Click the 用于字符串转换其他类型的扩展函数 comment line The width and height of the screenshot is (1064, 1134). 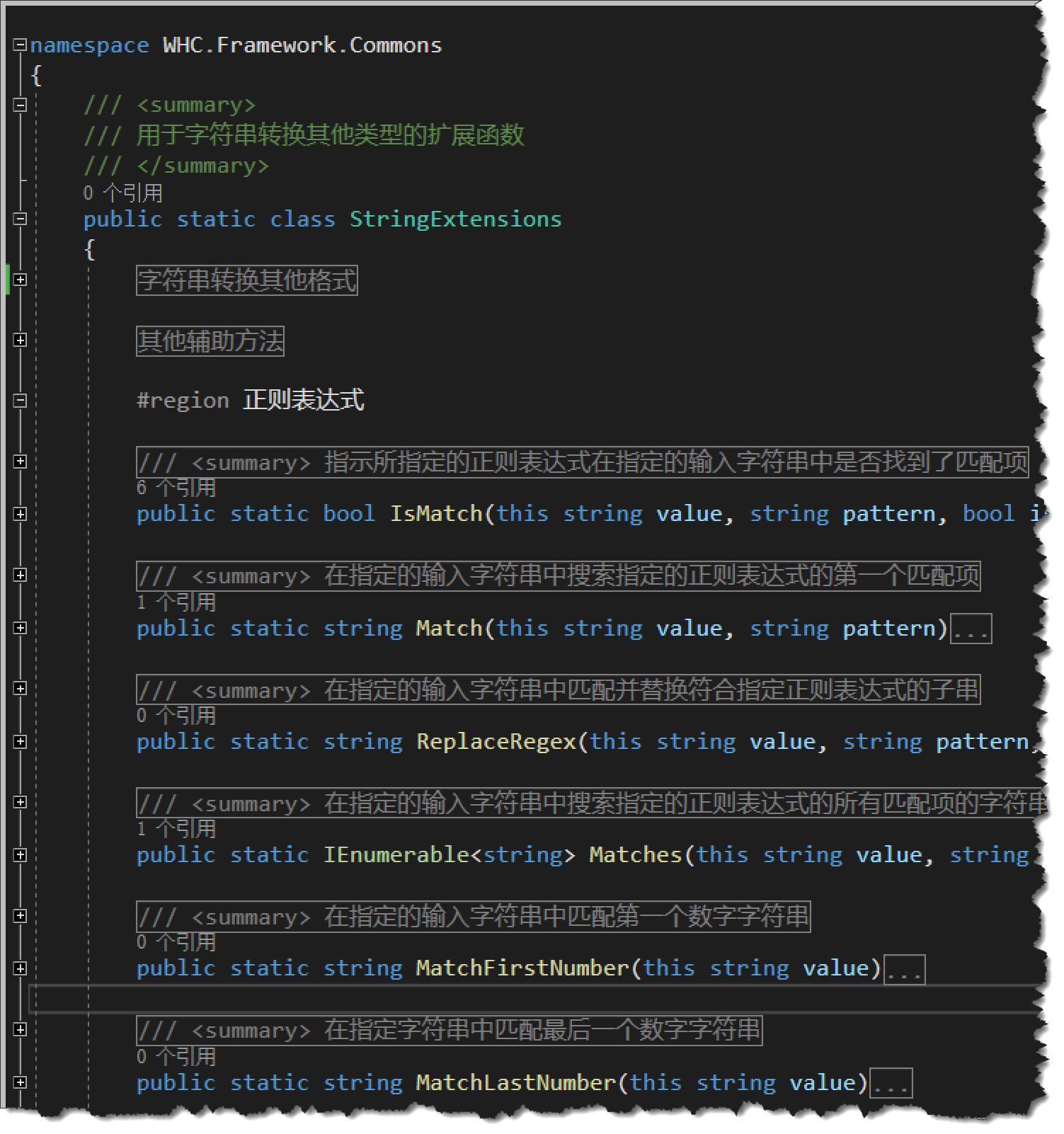[304, 134]
